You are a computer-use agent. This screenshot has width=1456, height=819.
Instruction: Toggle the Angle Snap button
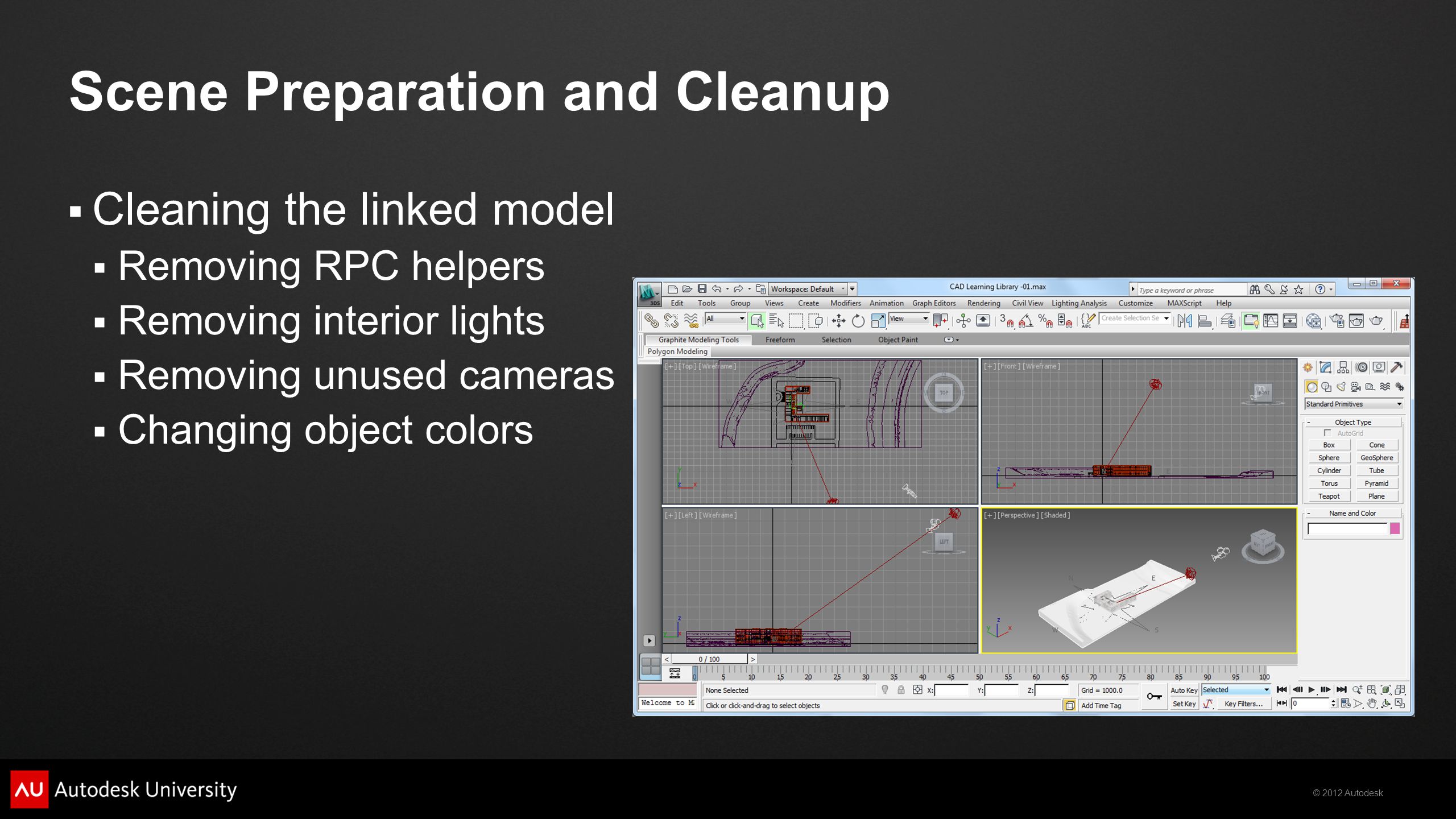[1025, 321]
